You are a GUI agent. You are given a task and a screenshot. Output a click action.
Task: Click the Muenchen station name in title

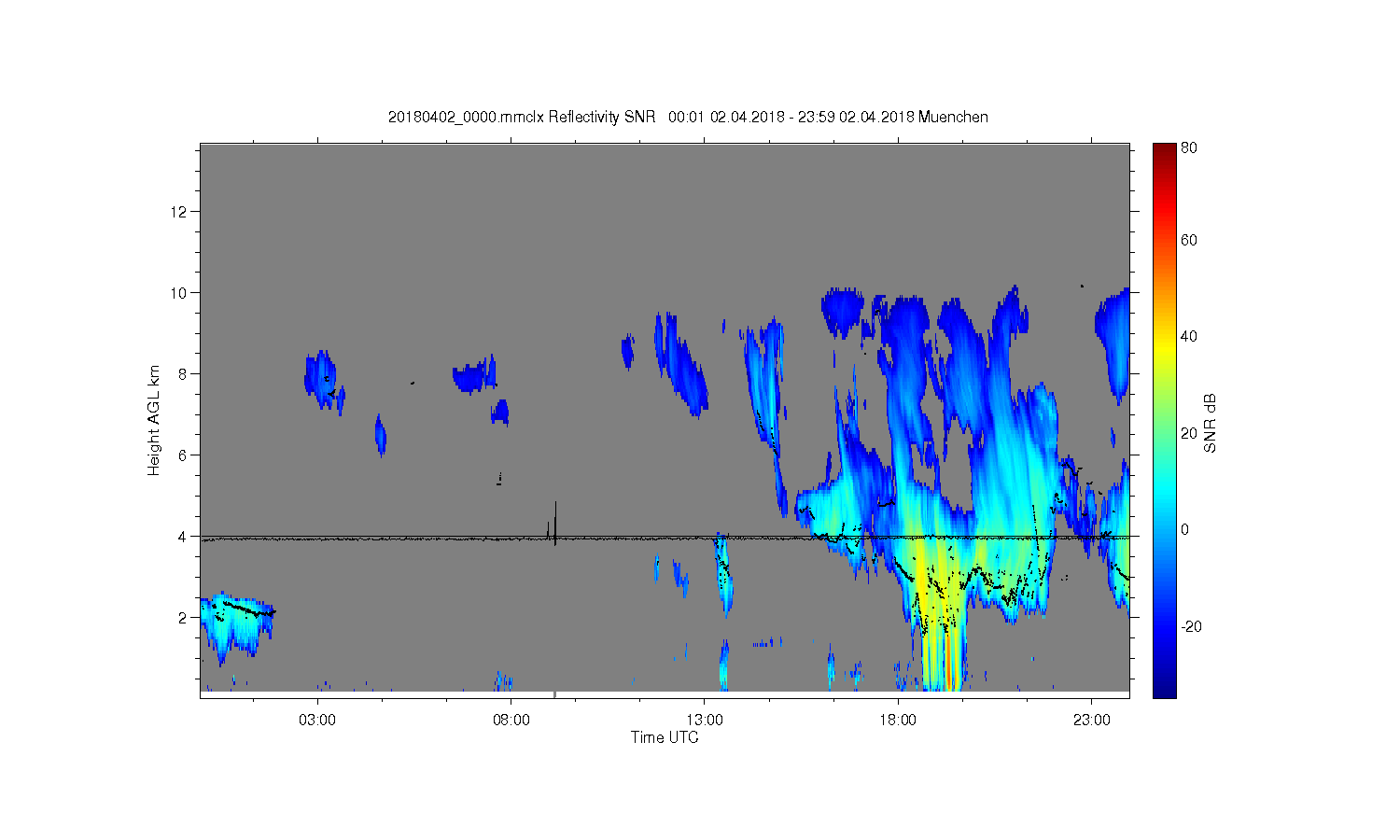click(x=953, y=117)
